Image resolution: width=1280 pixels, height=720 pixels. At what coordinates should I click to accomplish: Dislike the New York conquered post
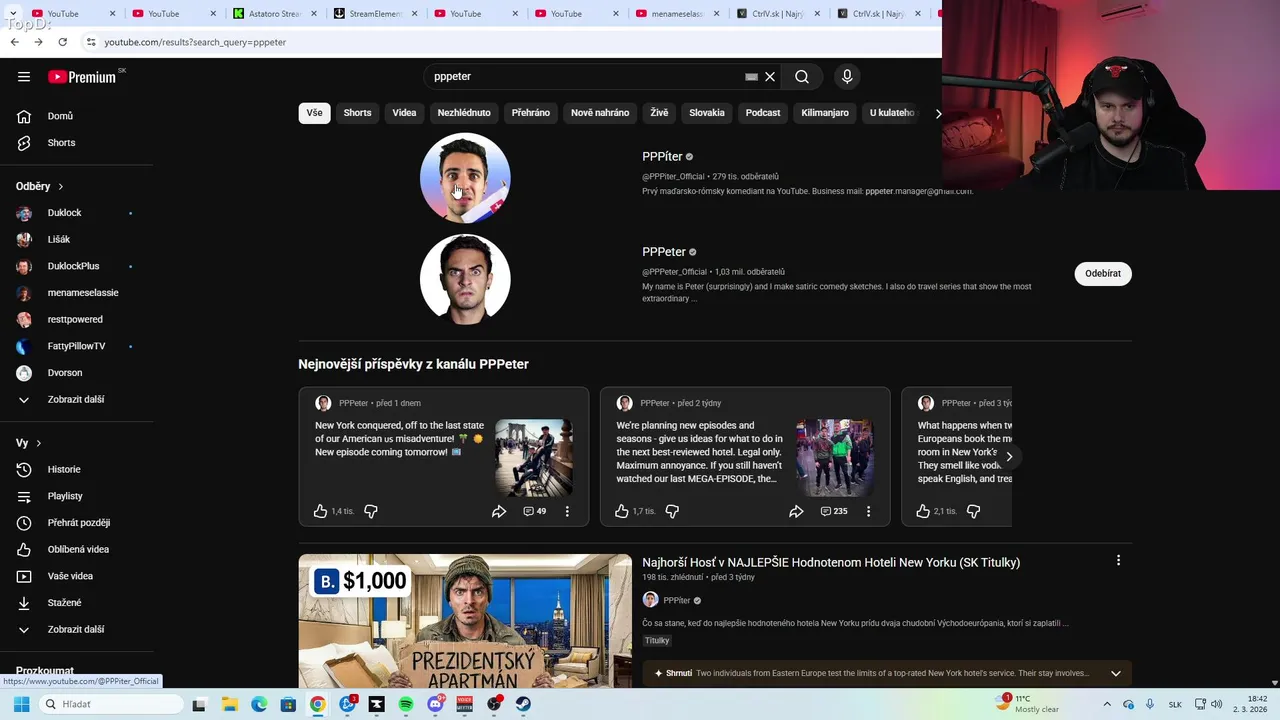coord(371,511)
